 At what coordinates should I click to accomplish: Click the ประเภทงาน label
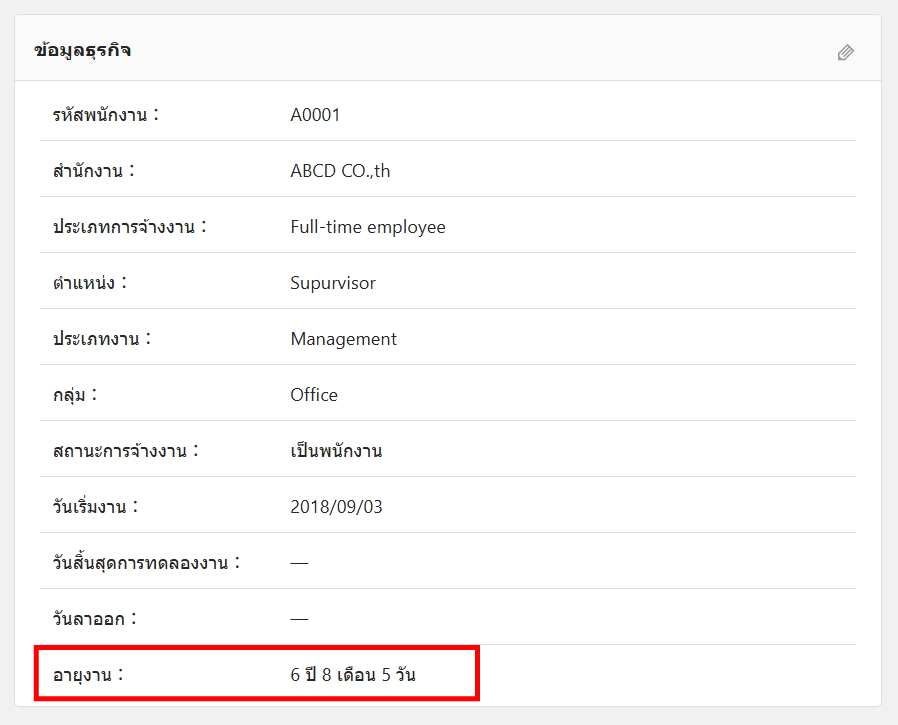click(x=102, y=339)
